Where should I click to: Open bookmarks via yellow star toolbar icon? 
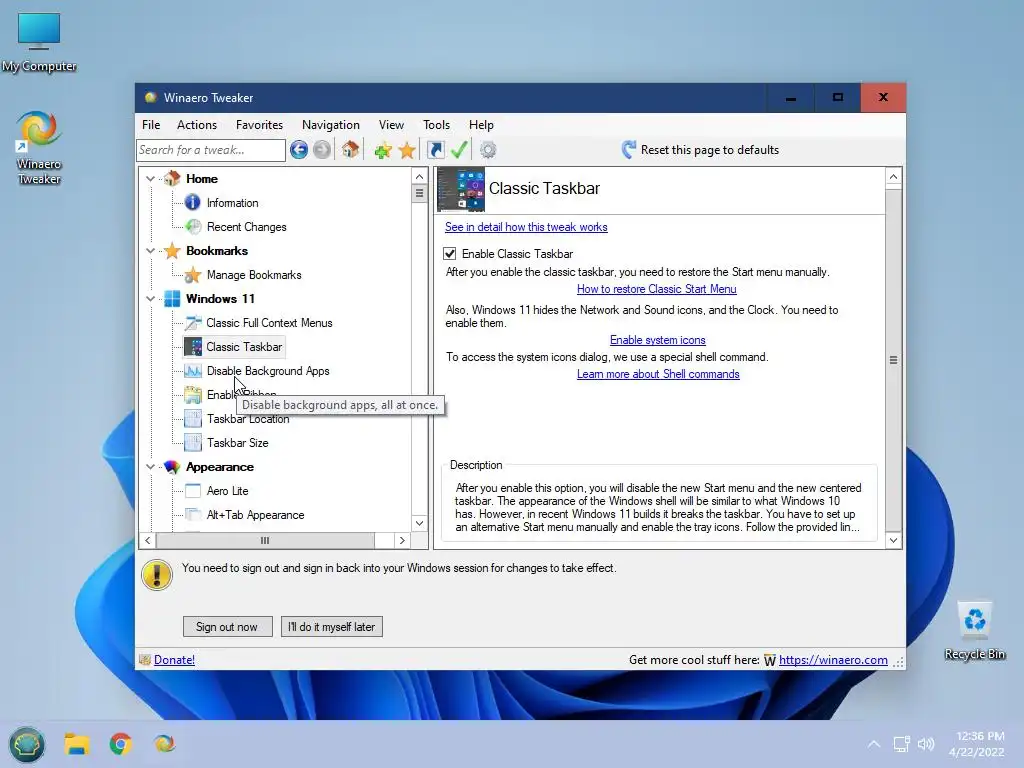pos(407,150)
